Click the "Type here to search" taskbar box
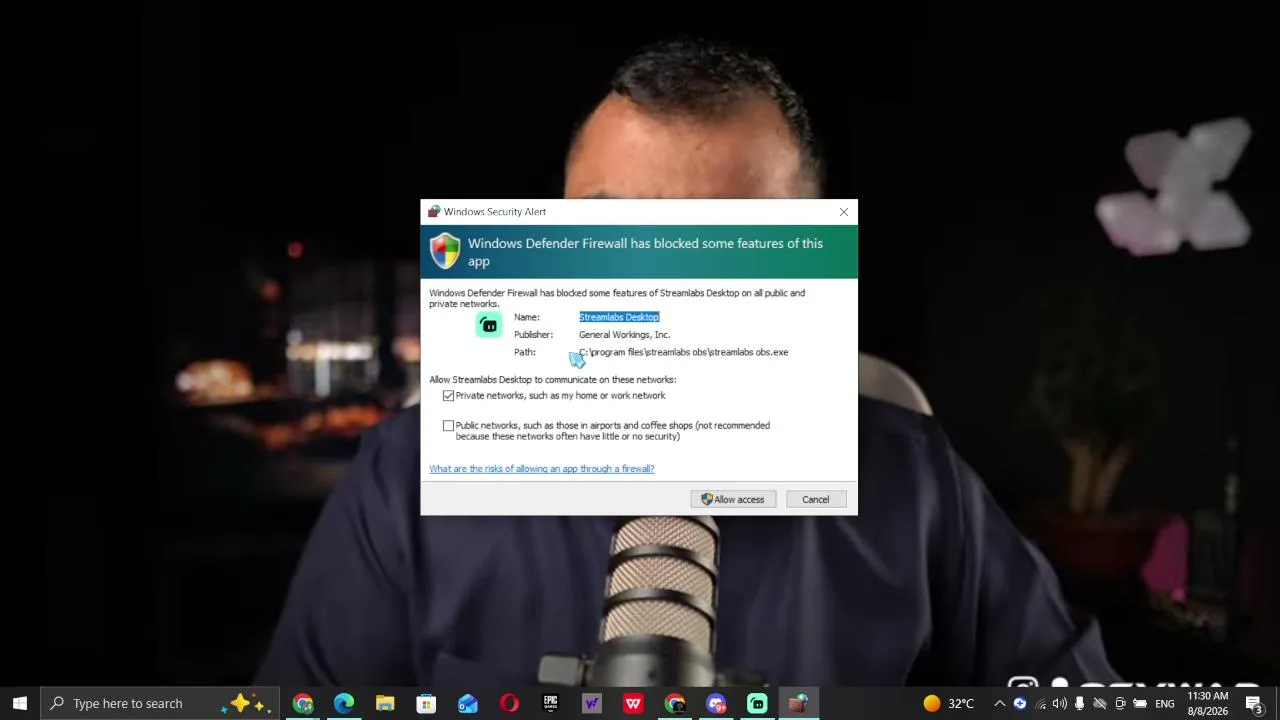The height and width of the screenshot is (720, 1280). tap(160, 703)
